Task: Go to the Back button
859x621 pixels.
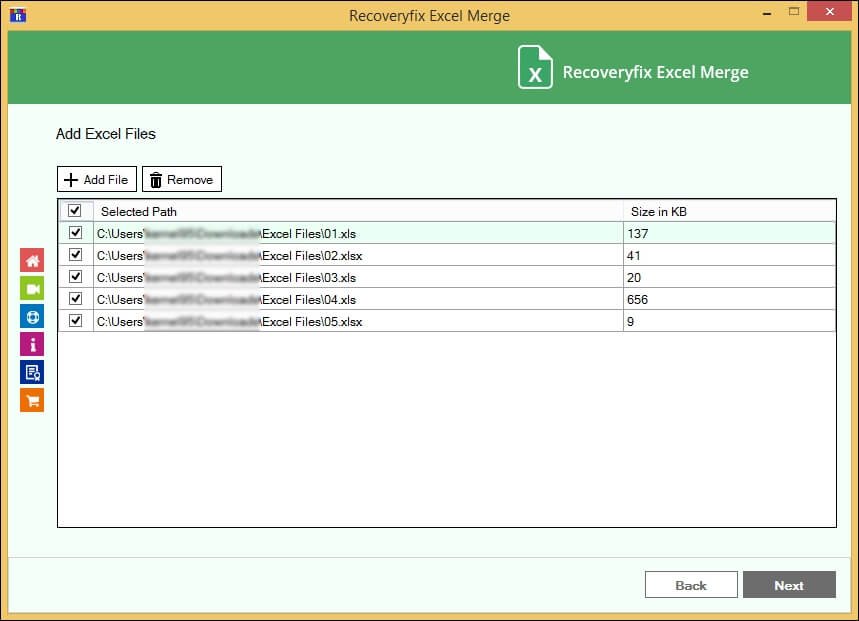Action: coord(691,585)
